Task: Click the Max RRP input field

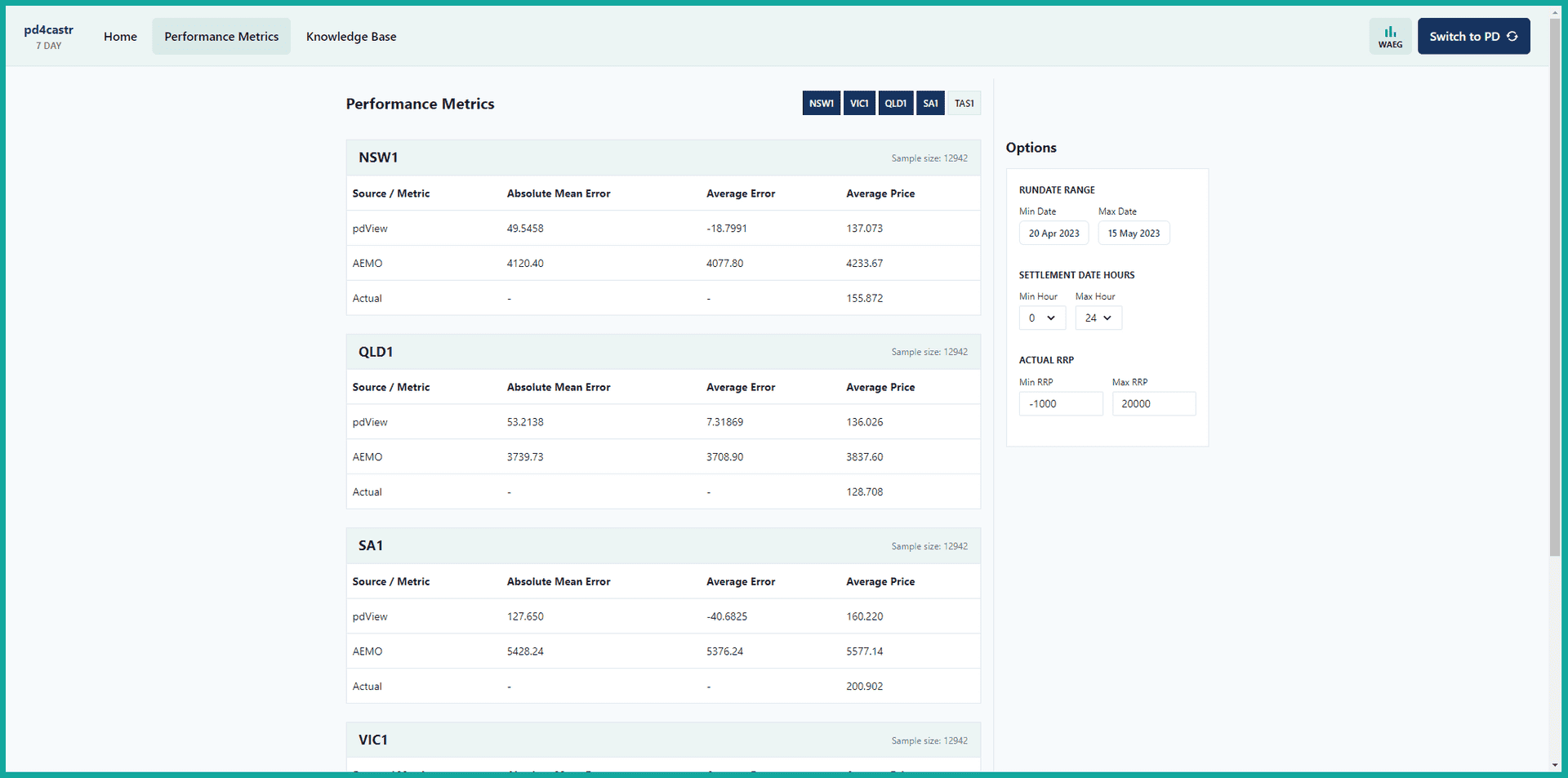Action: [1153, 404]
